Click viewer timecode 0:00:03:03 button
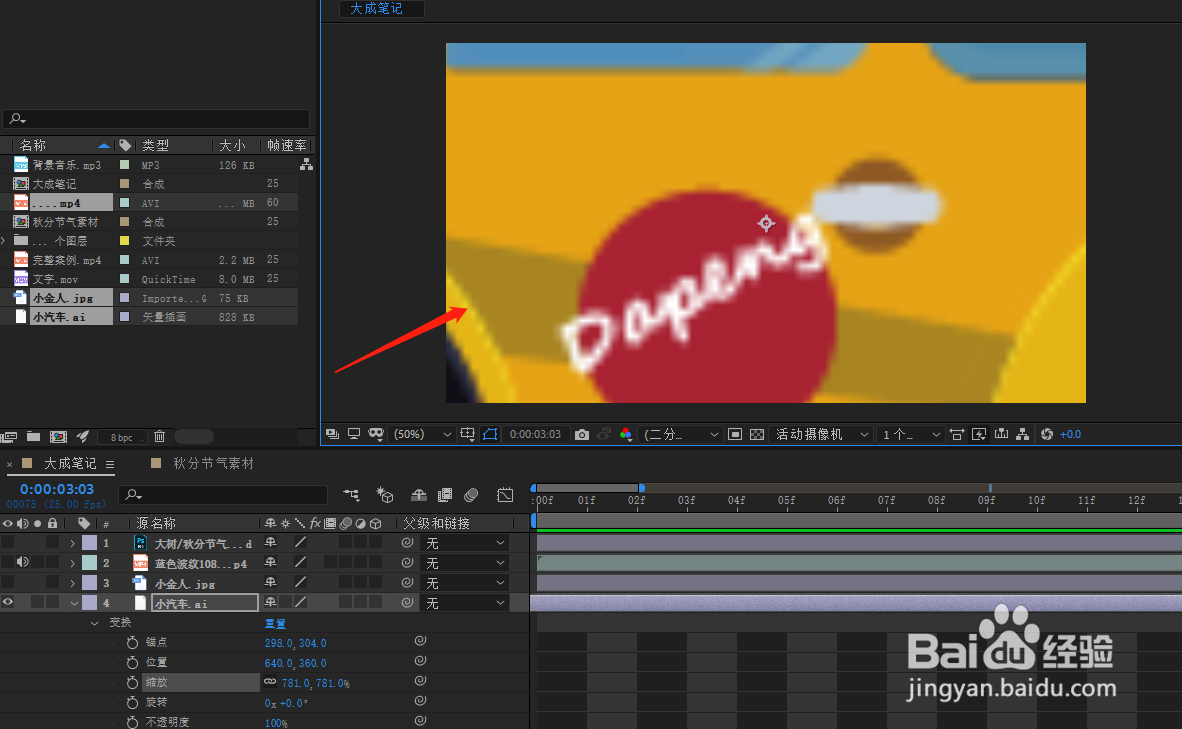The height and width of the screenshot is (729, 1182). click(535, 434)
